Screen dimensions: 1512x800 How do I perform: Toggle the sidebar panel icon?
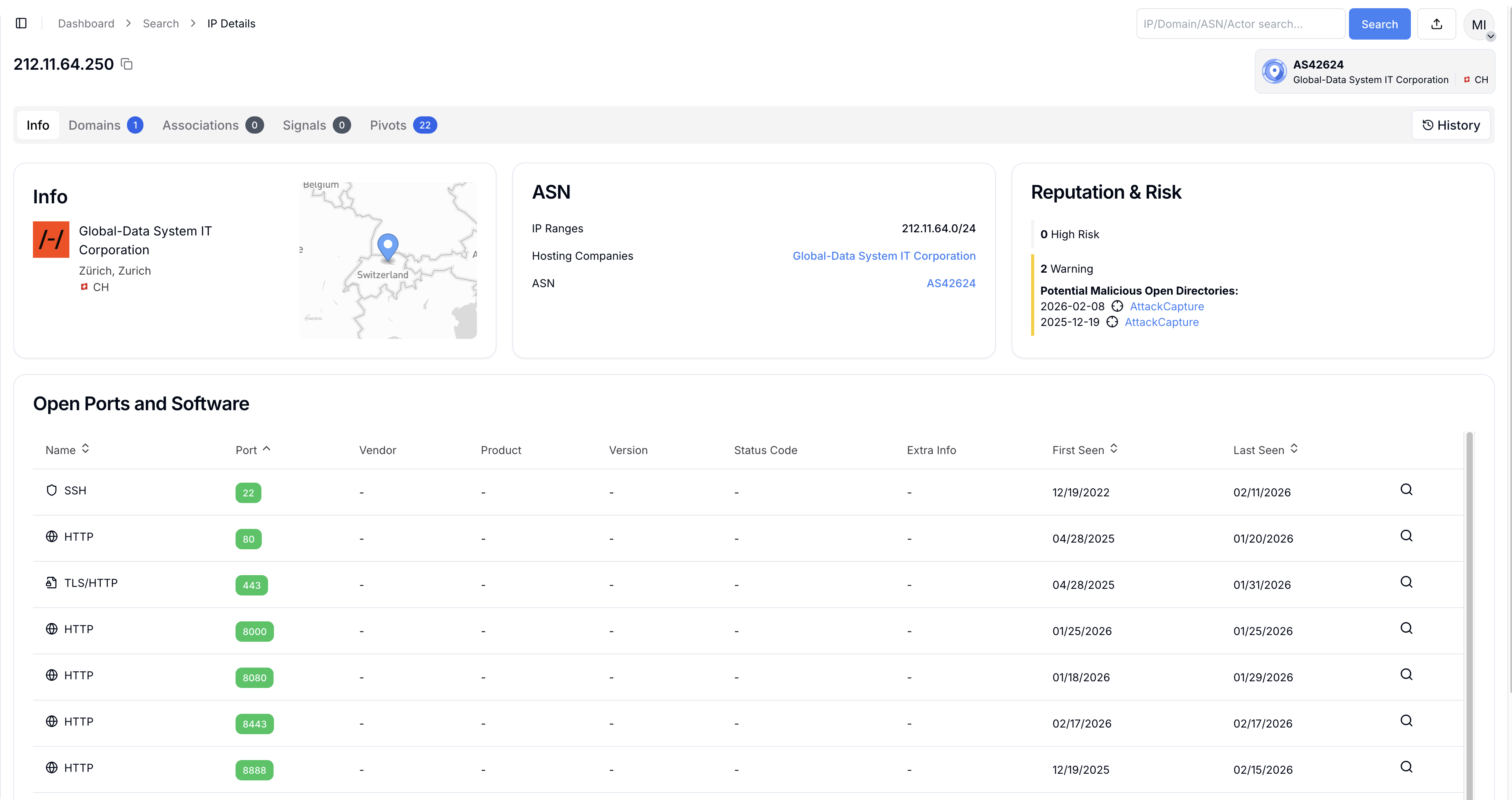pos(21,24)
